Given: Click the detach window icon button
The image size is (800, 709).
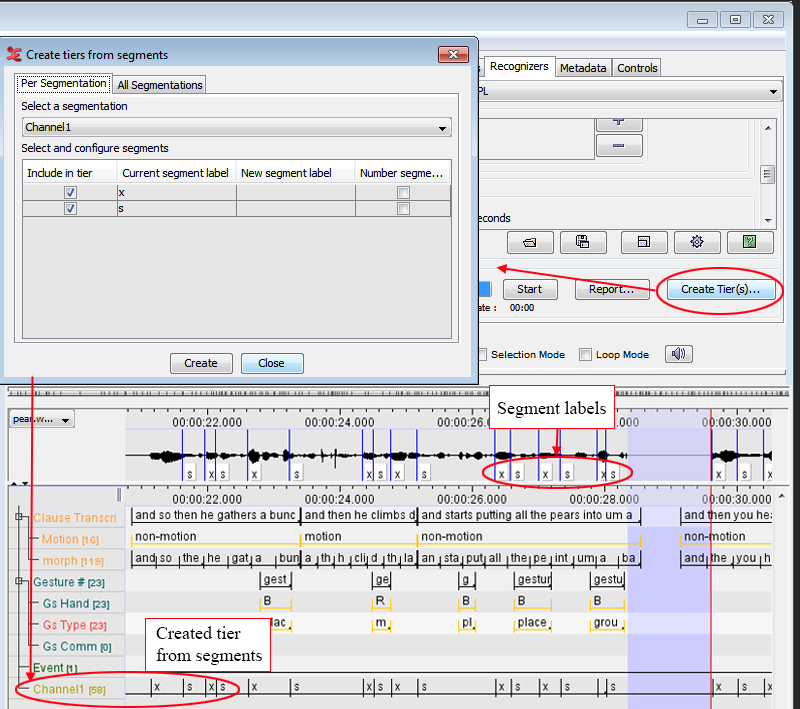Looking at the screenshot, I should pyautogui.click(x=644, y=242).
